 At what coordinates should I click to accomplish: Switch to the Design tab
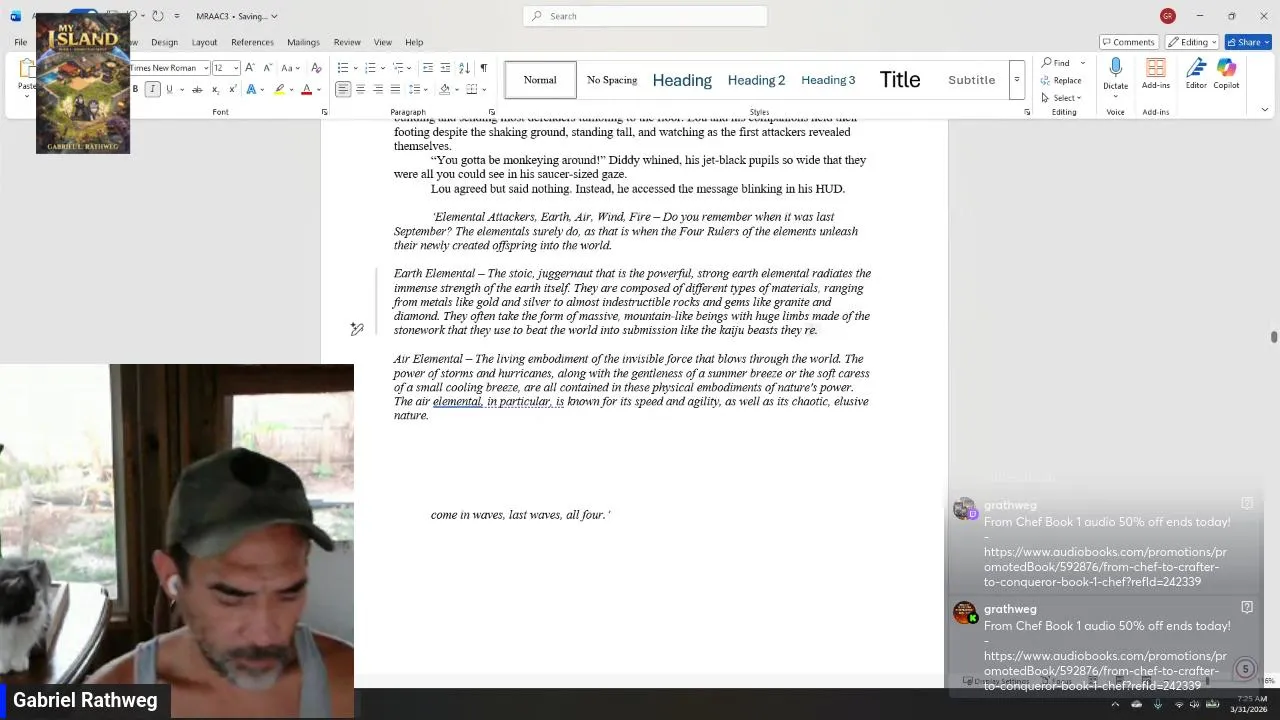coord(164,42)
